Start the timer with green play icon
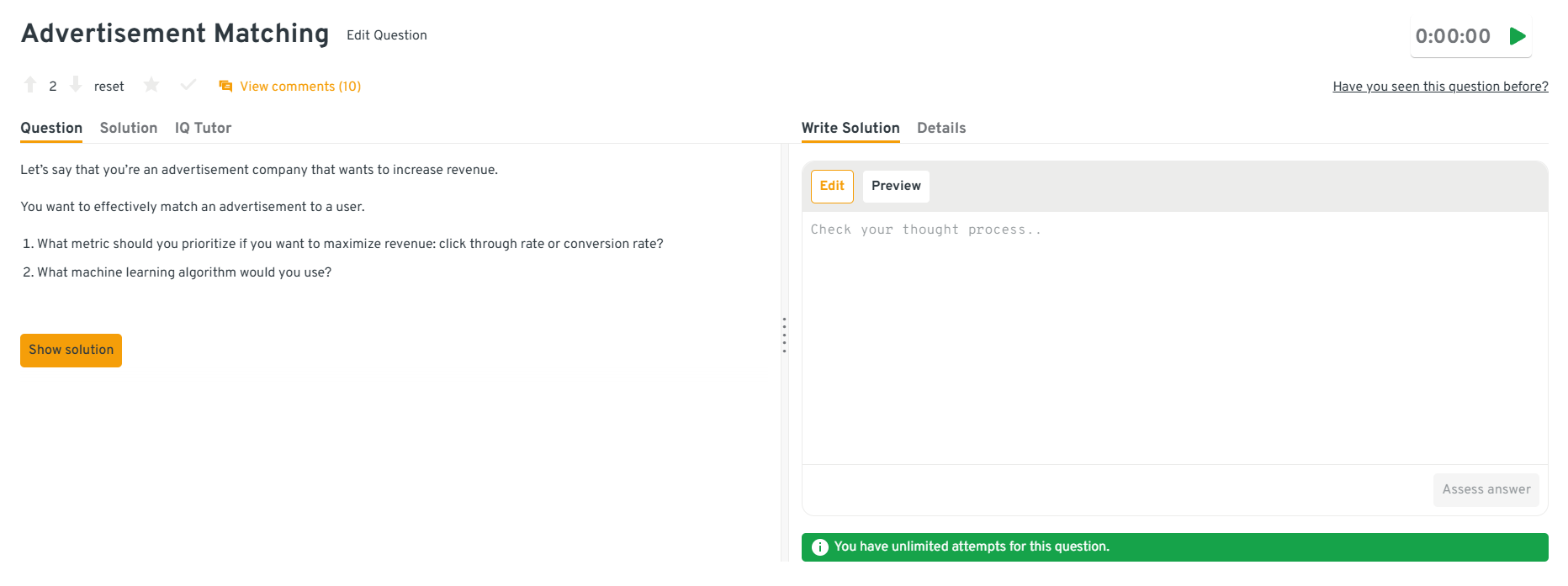1568x586 pixels. pos(1518,36)
